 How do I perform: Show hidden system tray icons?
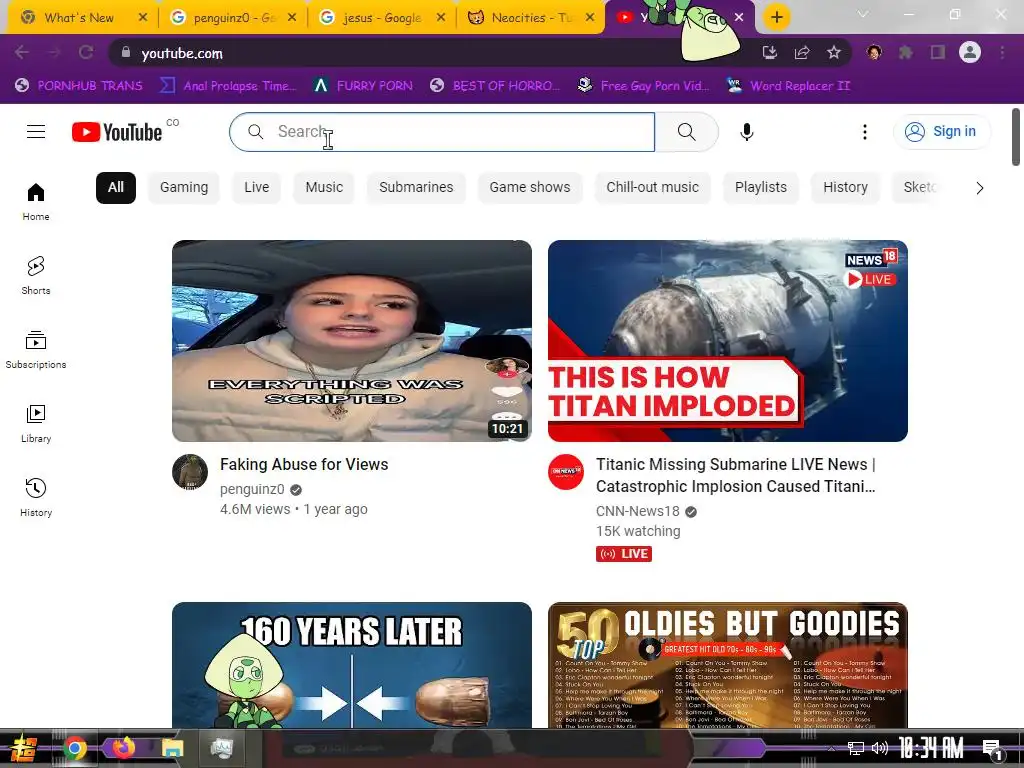(x=831, y=748)
